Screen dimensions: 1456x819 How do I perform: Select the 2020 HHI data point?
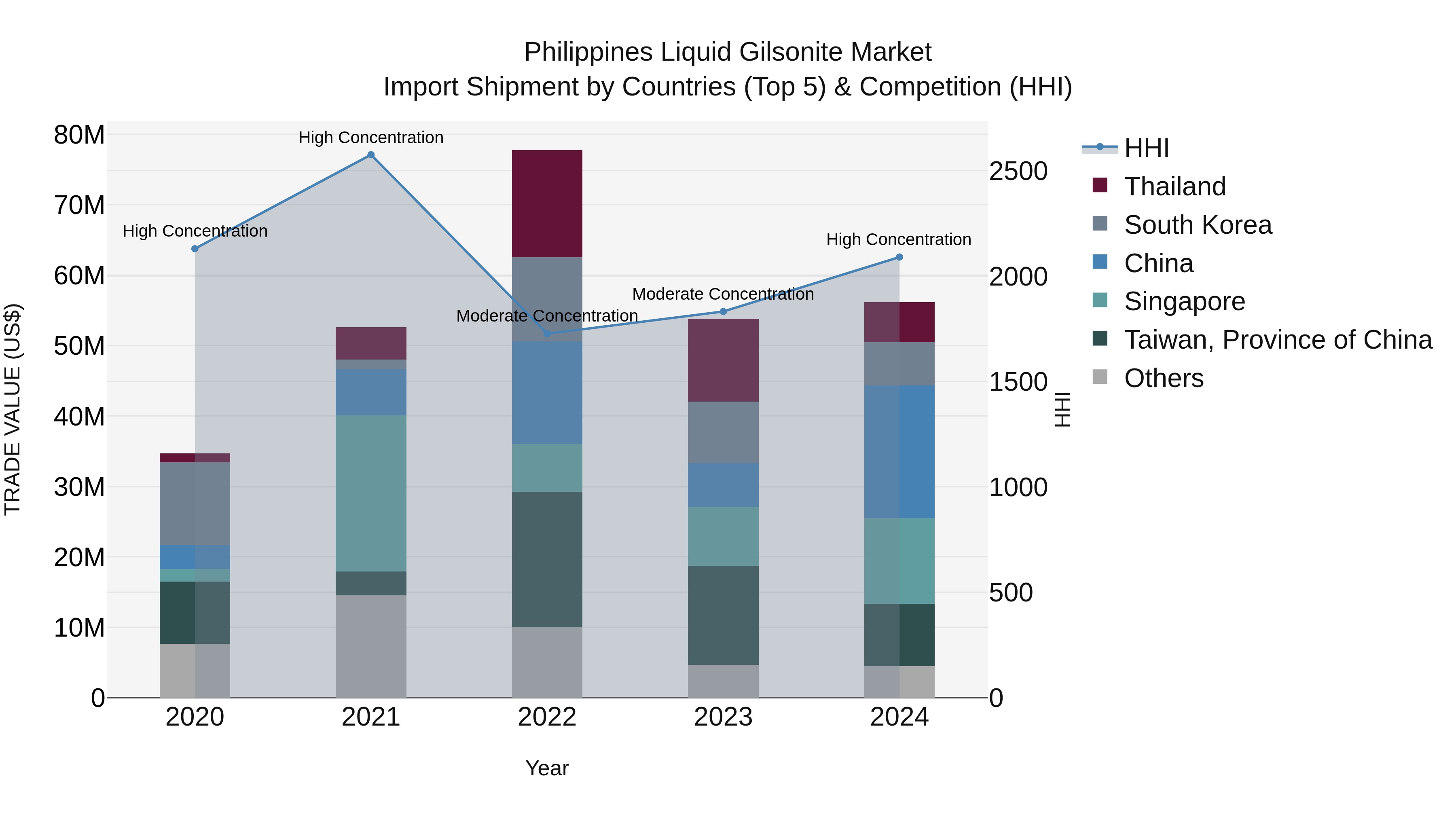tap(195, 249)
